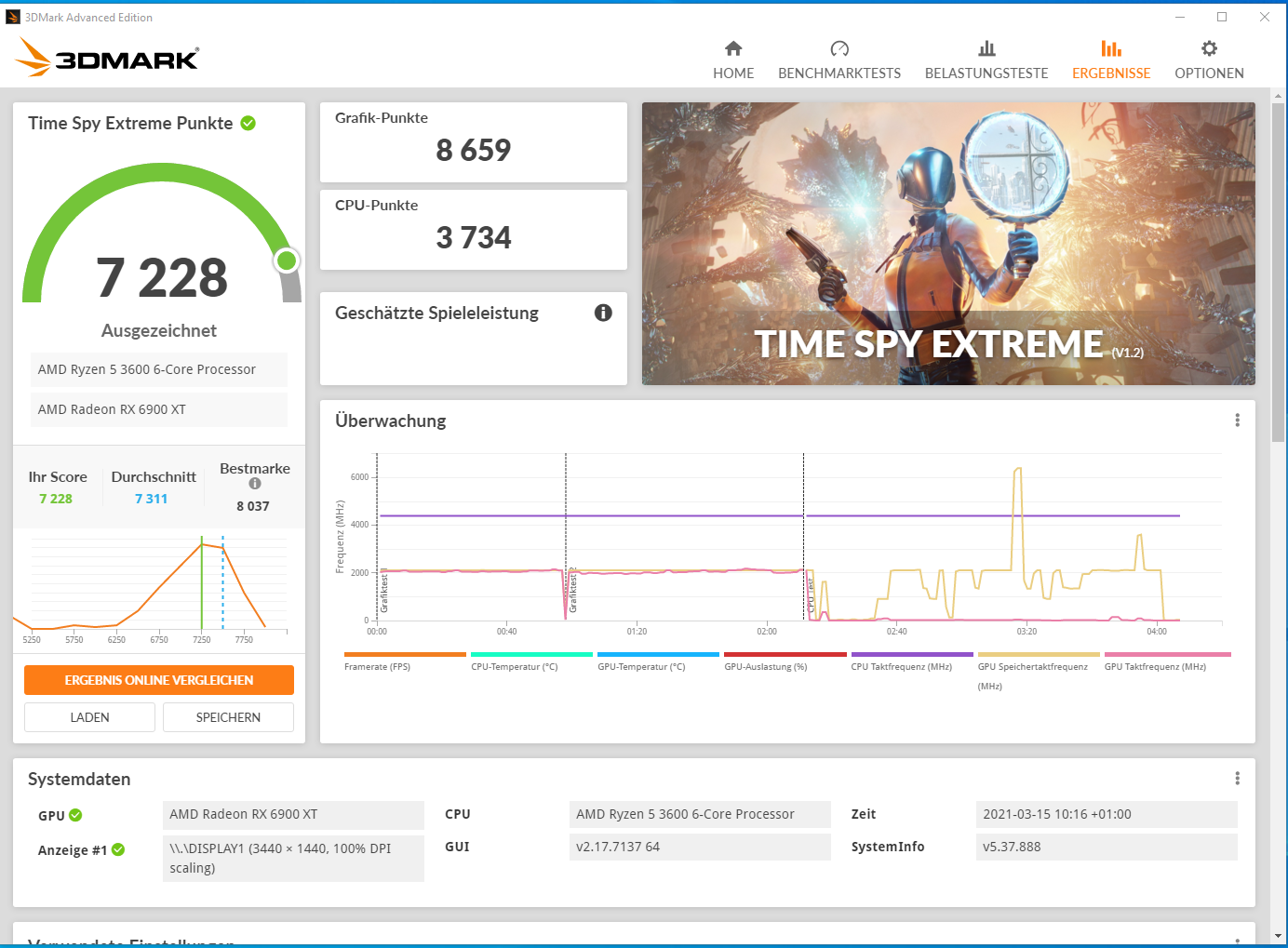Click the AMD Radeon RX 6900 XT field under score
Viewport: 1288px width, 948px height.
(159, 409)
